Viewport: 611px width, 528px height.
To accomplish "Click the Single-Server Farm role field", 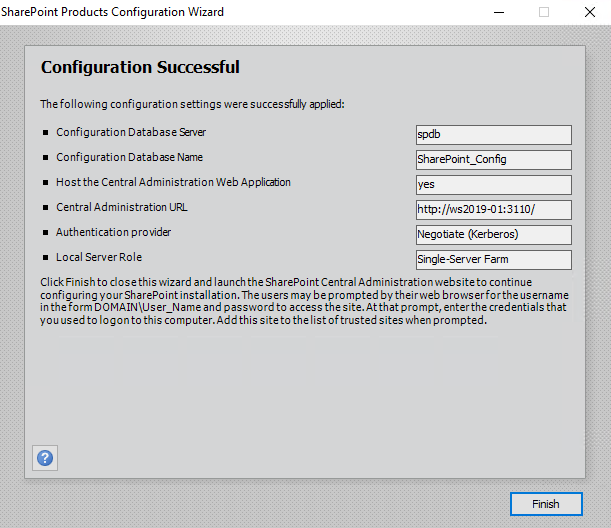I will point(494,260).
